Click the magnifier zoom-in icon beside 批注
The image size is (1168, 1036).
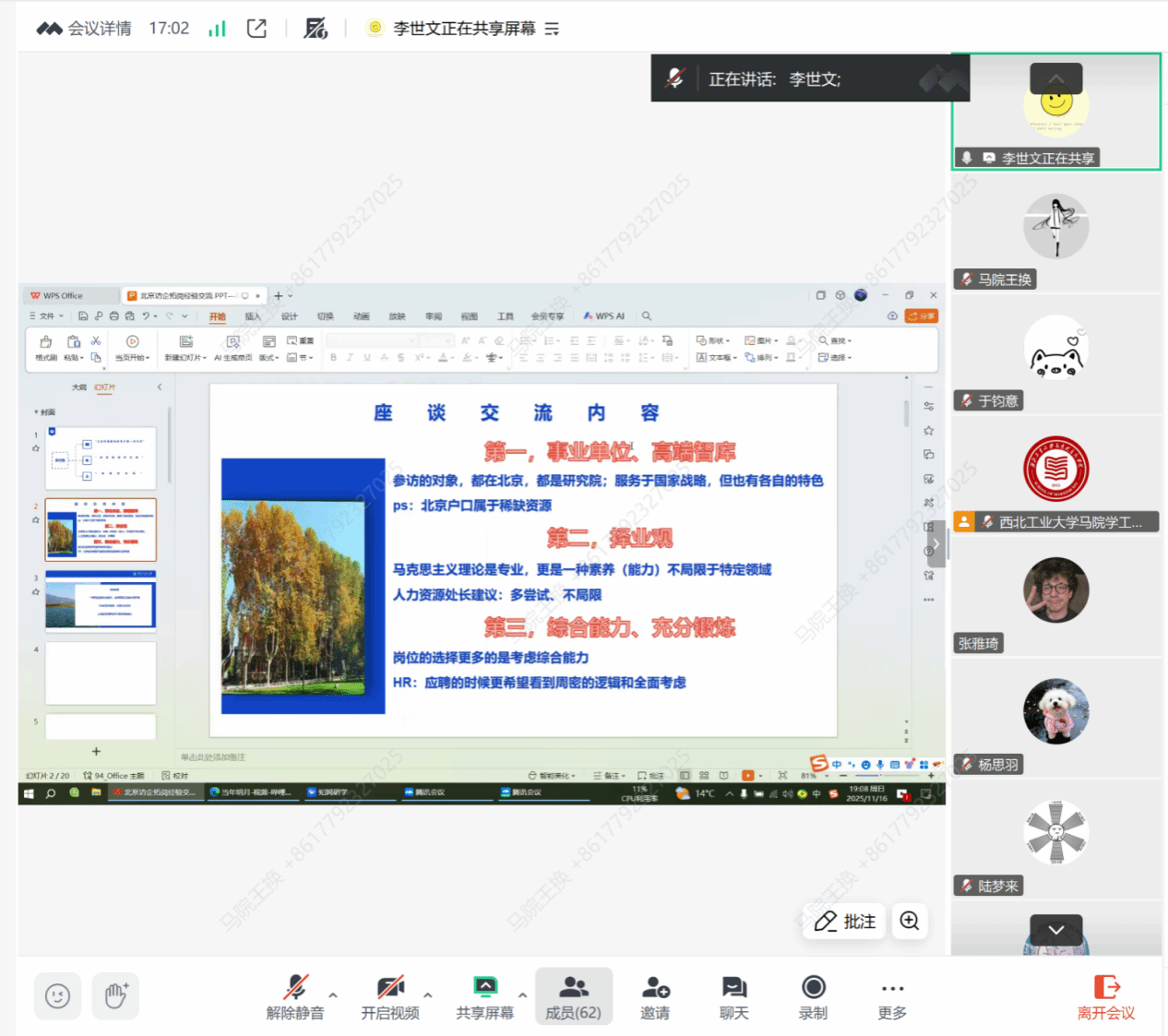pos(910,921)
